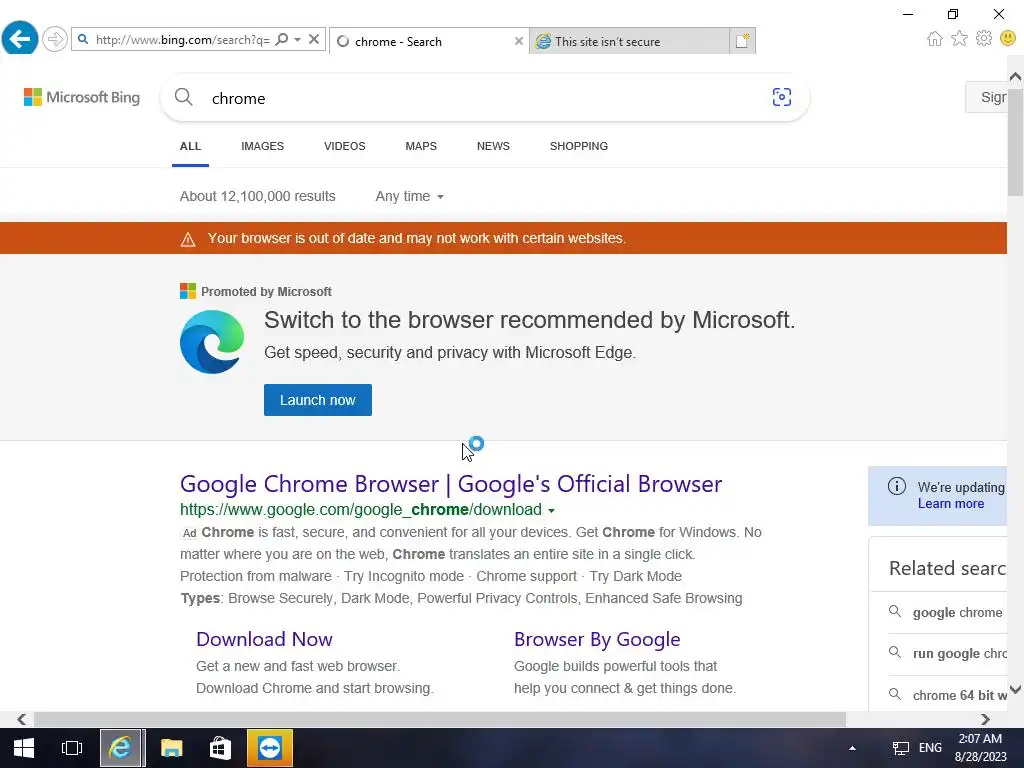Click 'Your browser is out of date' banner text
The height and width of the screenshot is (768, 1024).
pos(417,238)
